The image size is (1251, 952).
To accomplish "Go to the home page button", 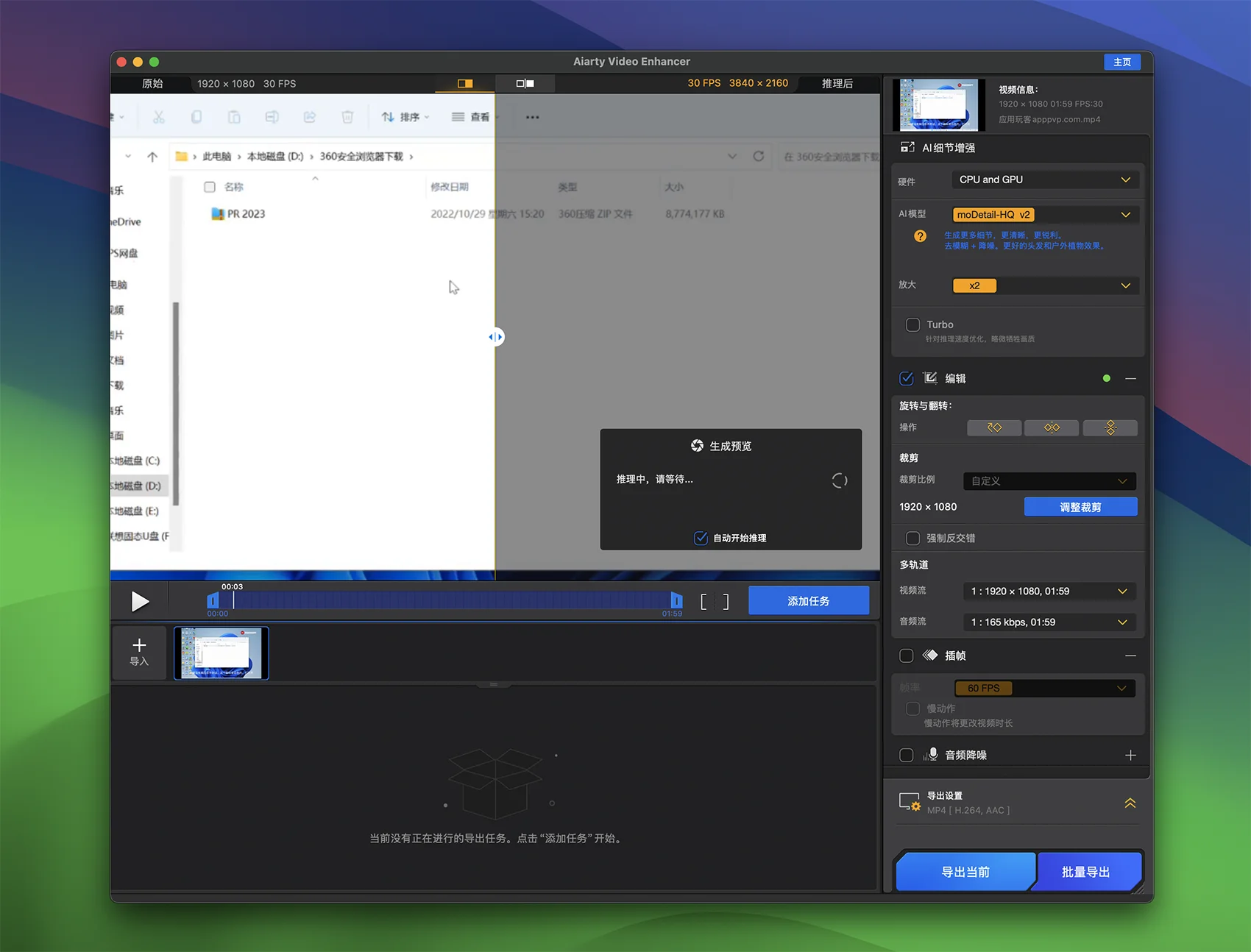I will click(x=1122, y=62).
